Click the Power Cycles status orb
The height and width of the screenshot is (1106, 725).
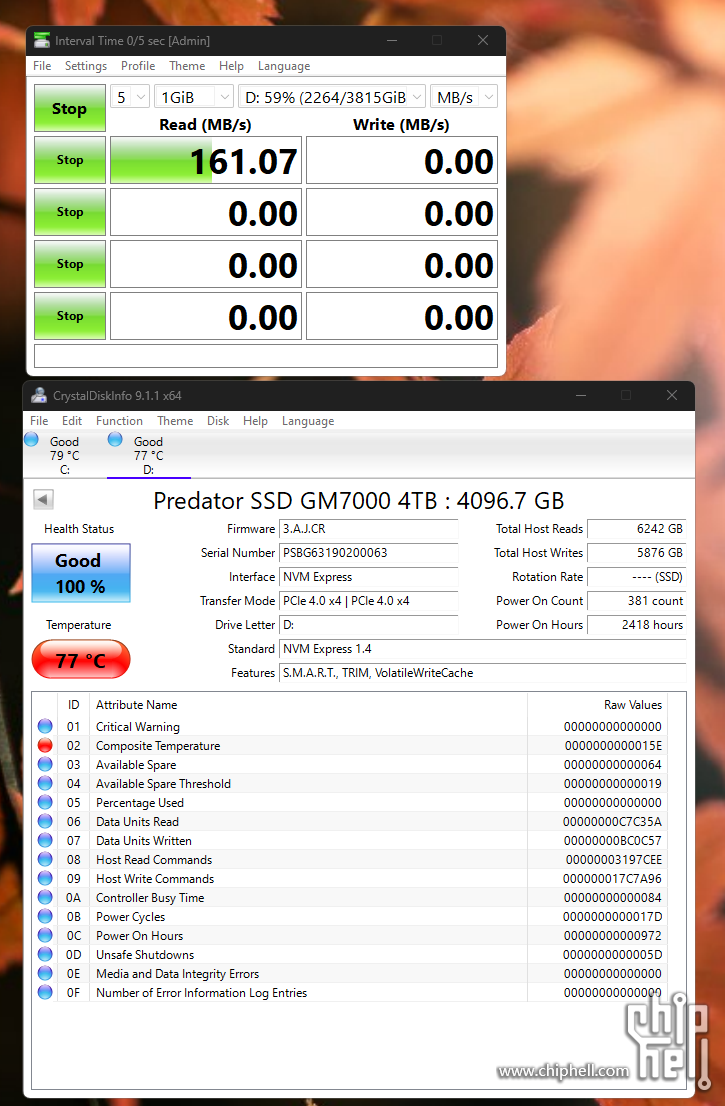[x=45, y=916]
